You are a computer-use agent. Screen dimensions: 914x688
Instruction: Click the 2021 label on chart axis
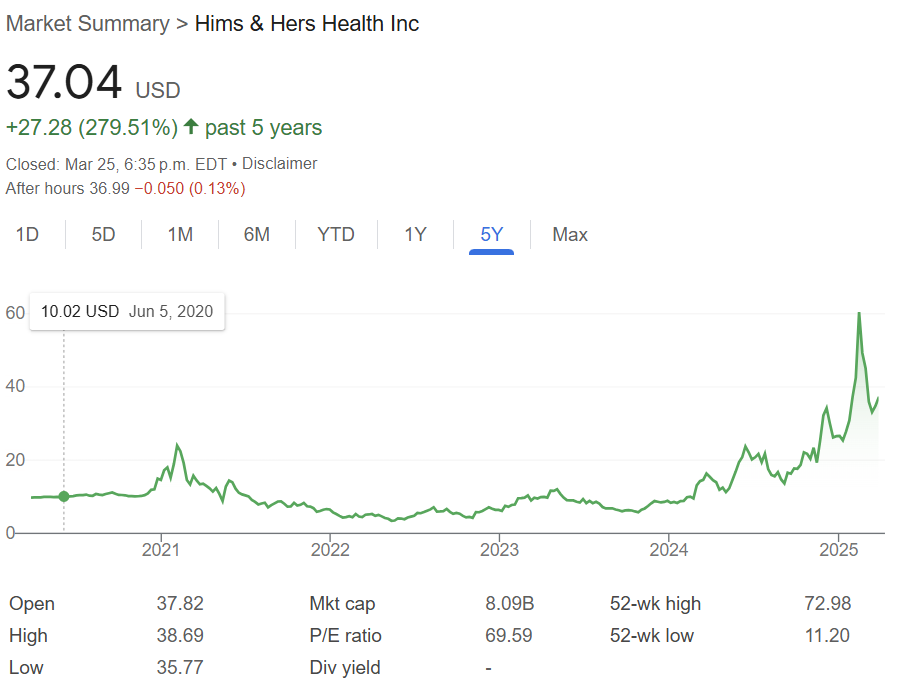tap(160, 549)
